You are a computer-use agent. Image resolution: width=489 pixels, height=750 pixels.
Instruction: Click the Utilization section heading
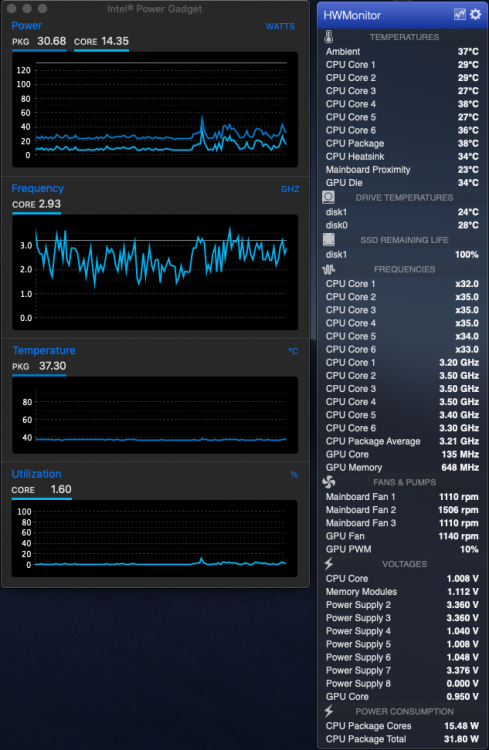[36, 474]
